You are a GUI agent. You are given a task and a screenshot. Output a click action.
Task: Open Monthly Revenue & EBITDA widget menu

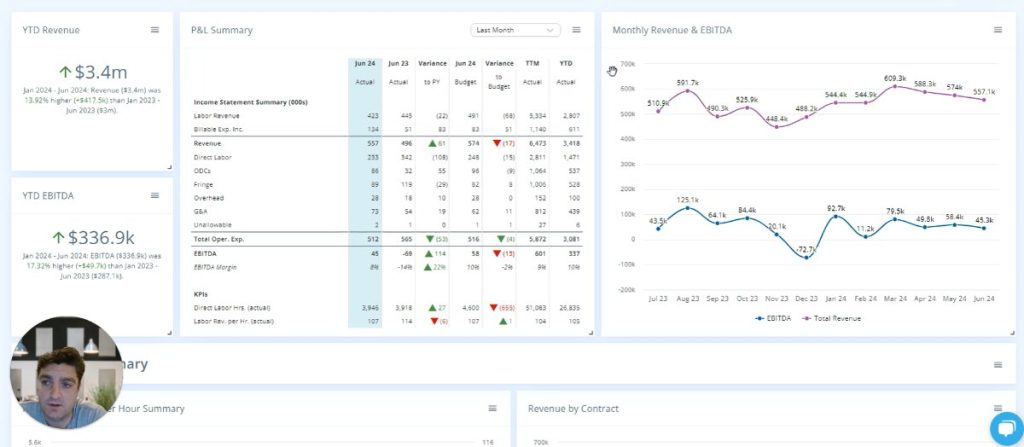point(998,30)
